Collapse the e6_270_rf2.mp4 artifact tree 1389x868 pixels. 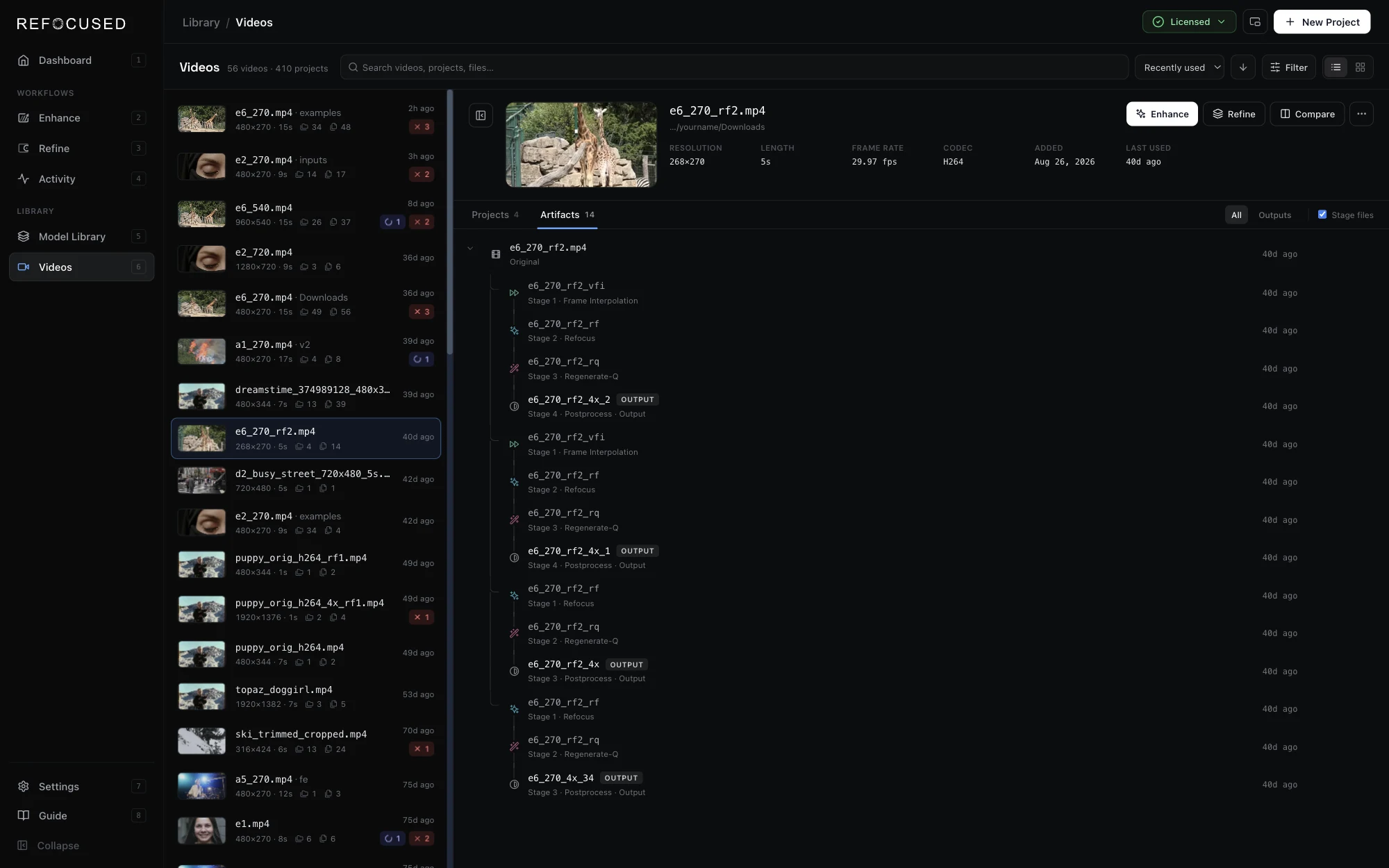tap(470, 248)
